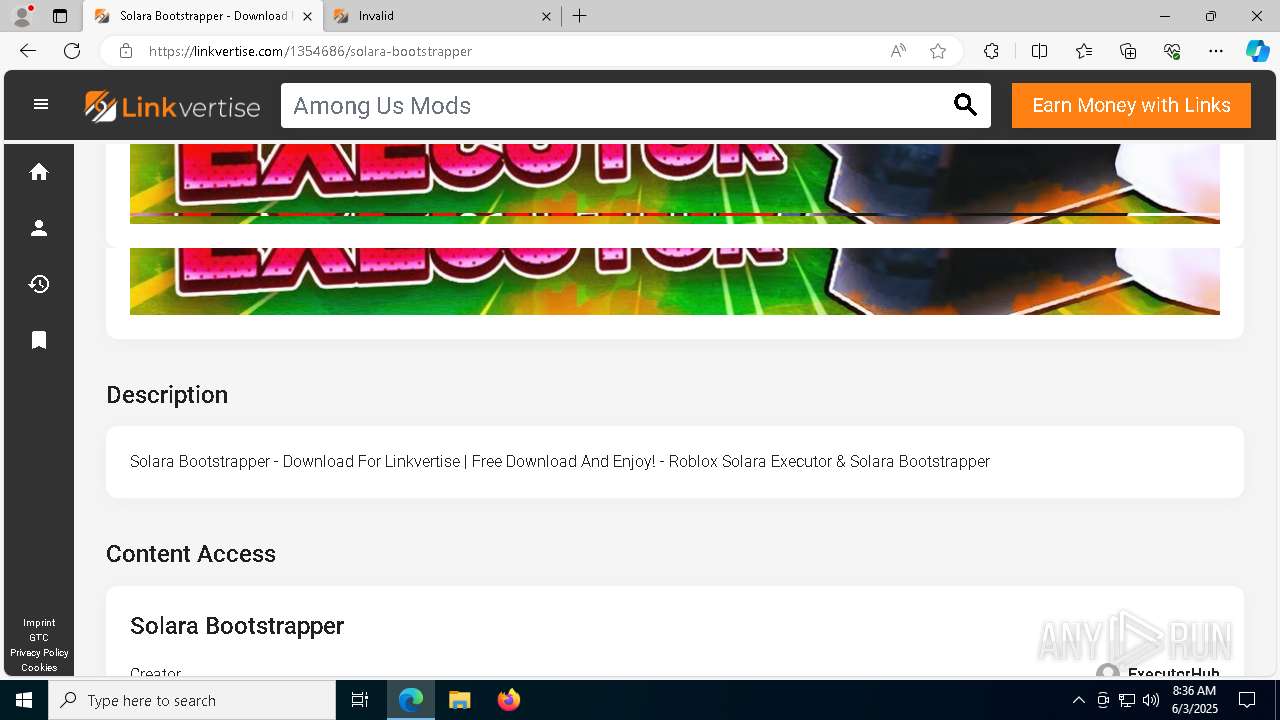This screenshot has width=1280, height=720.
Task: Click the Content Access heading
Action: click(x=191, y=554)
